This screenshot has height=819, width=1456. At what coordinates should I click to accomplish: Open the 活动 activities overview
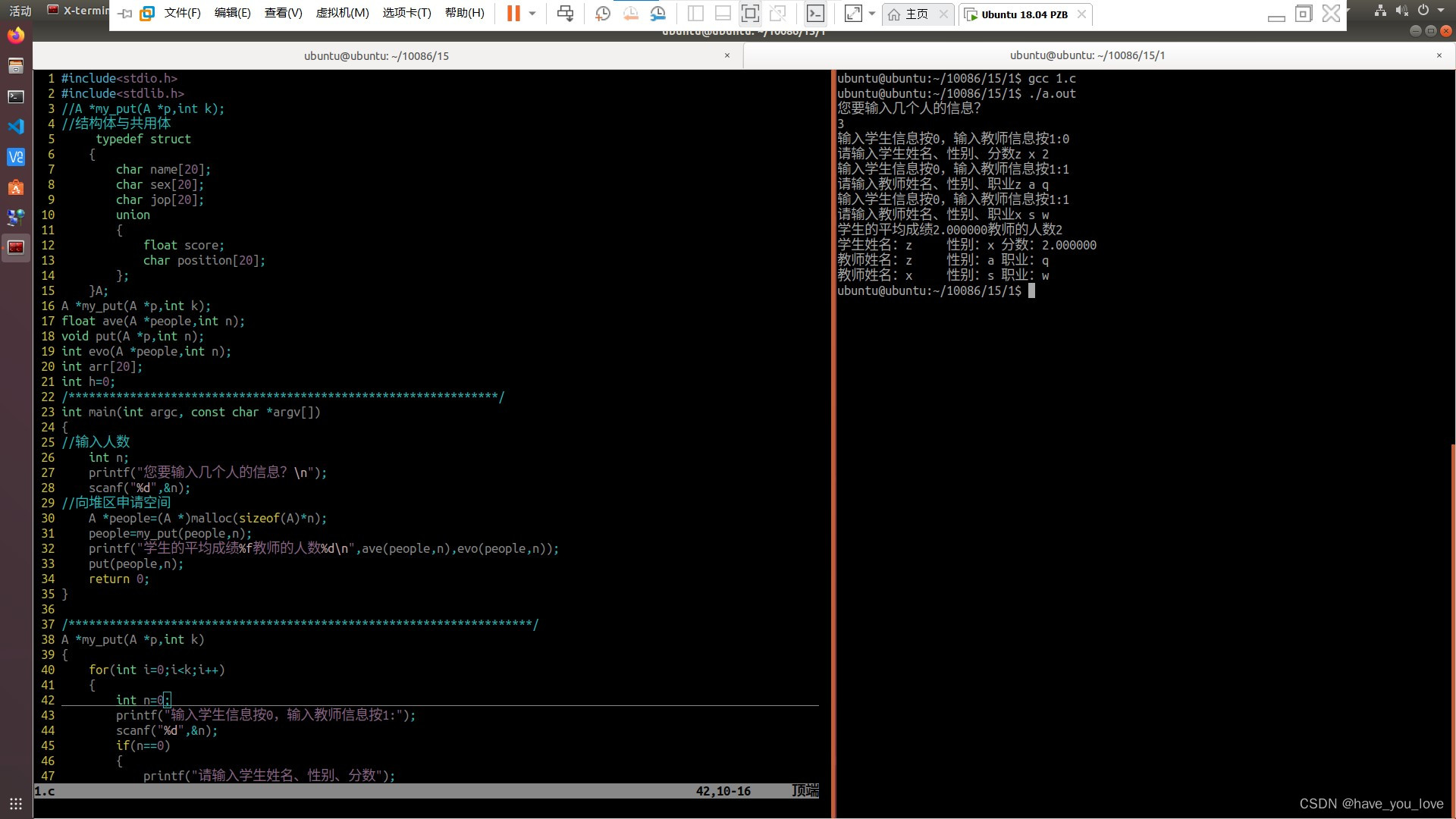tap(20, 11)
